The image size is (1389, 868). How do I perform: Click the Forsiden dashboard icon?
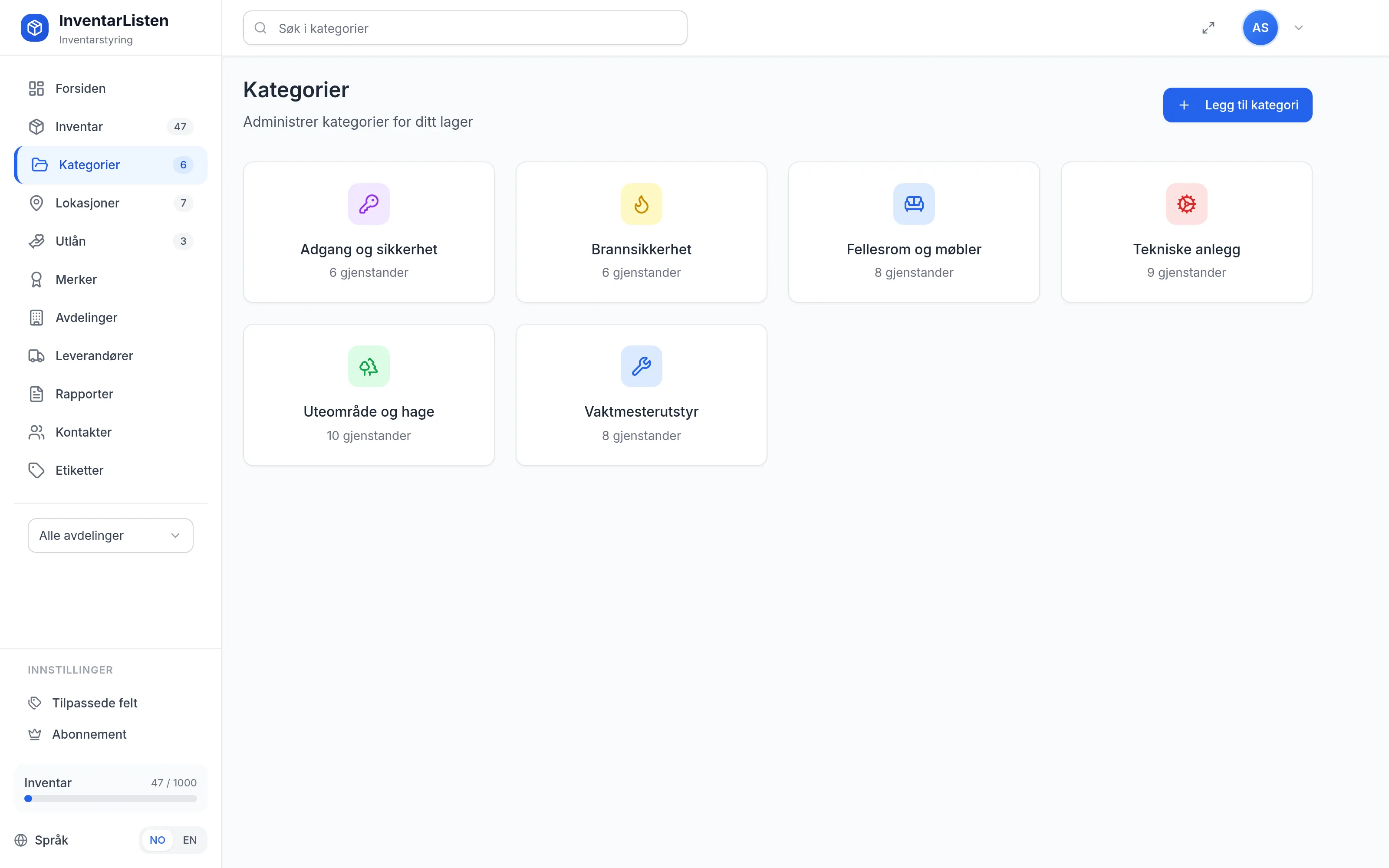click(36, 89)
